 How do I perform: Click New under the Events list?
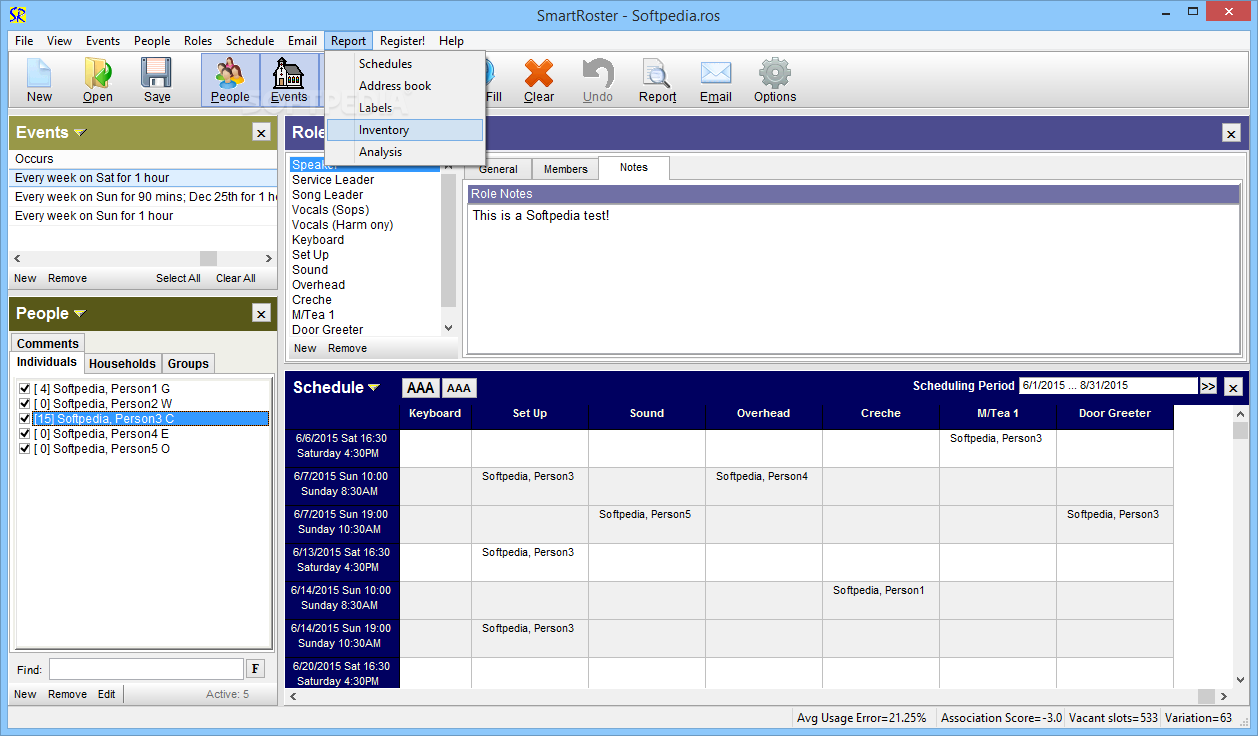click(25, 278)
